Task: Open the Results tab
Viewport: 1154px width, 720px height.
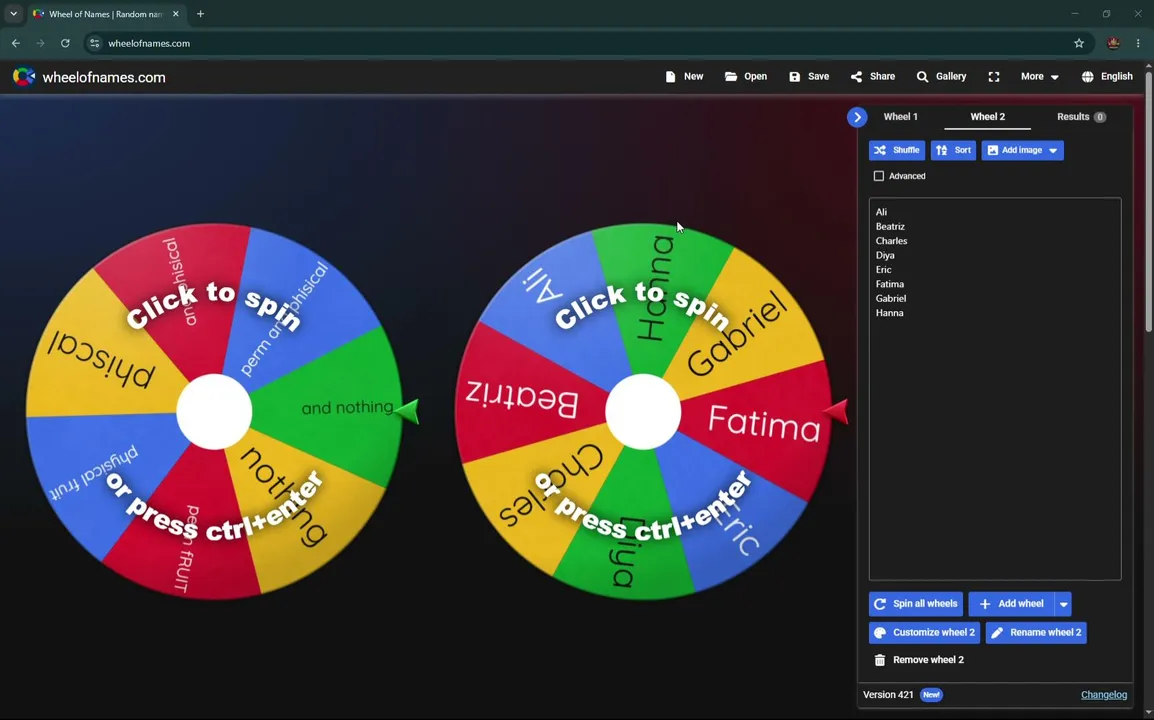Action: click(x=1081, y=116)
